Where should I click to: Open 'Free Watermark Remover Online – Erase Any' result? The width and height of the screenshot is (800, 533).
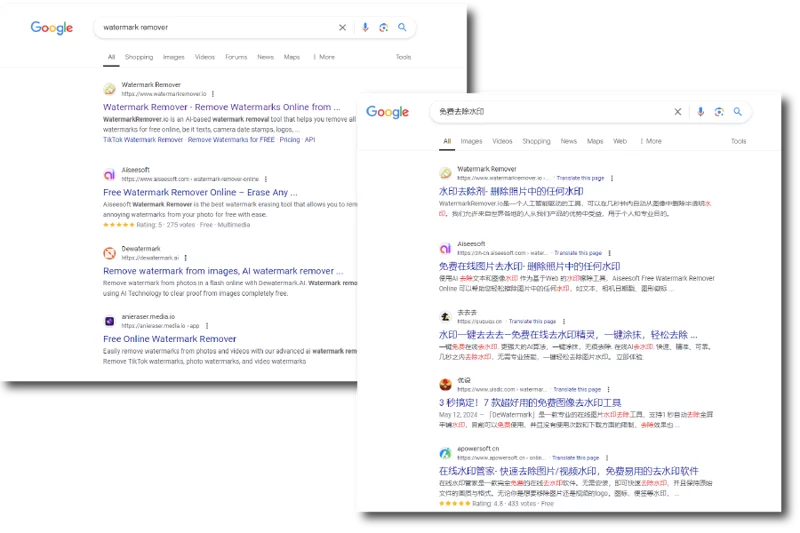tap(200, 192)
